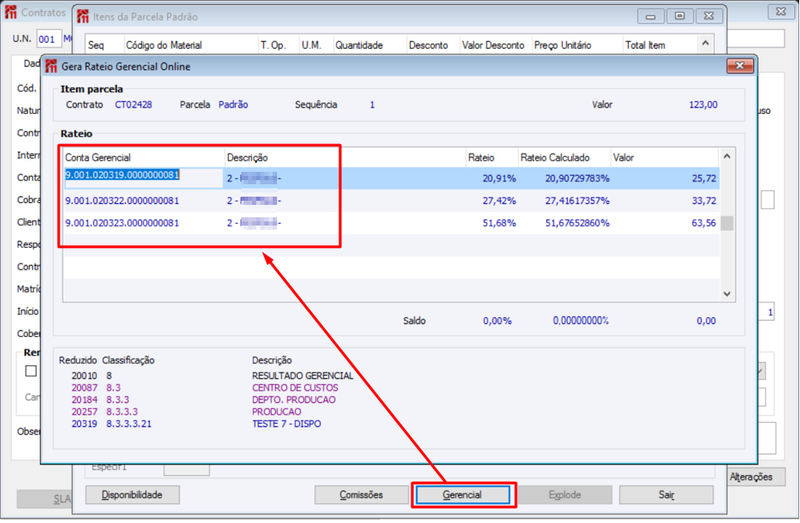This screenshot has height=523, width=800.
Task: Click the 20,91% rateio cell
Action: pos(499,179)
